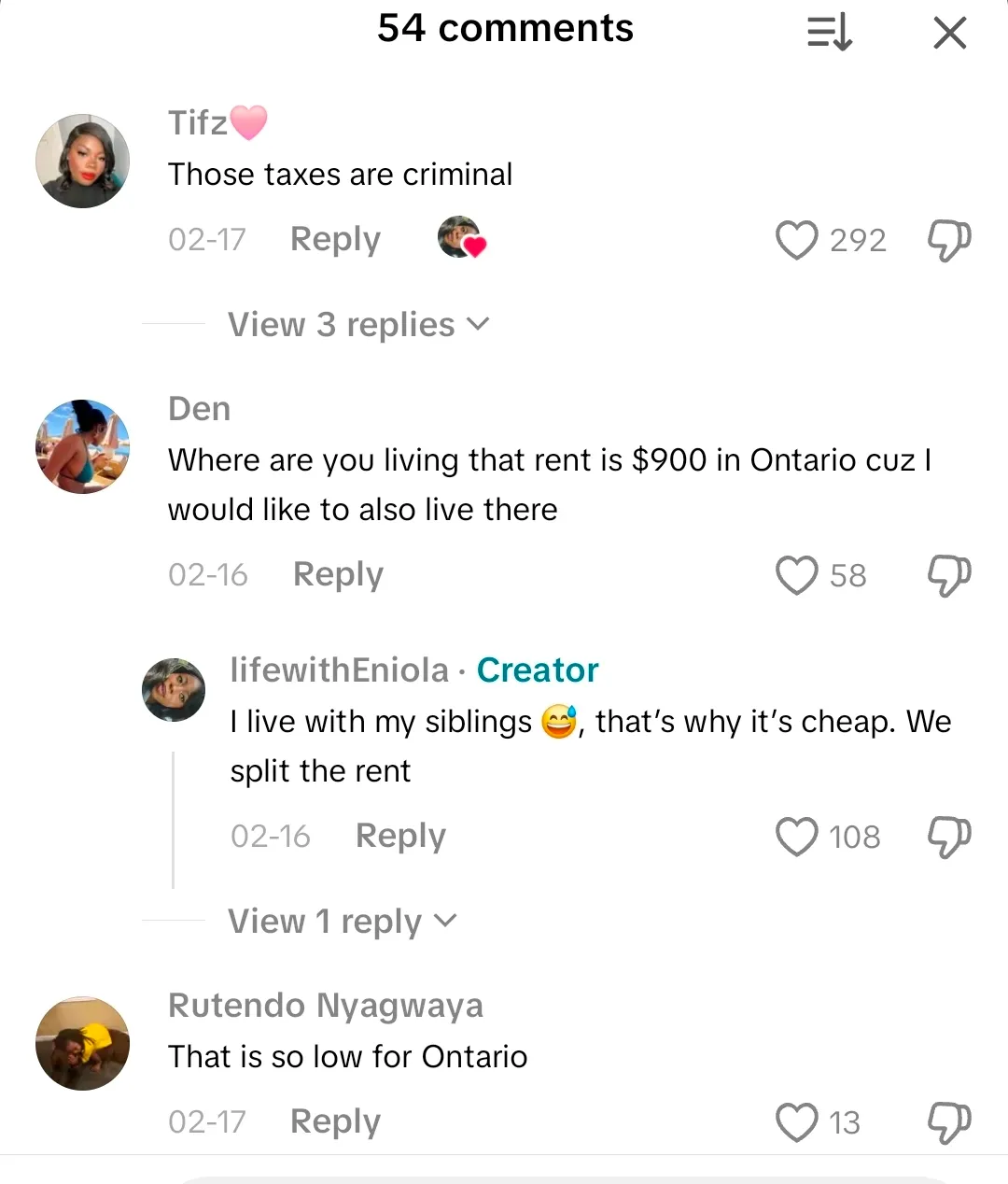The height and width of the screenshot is (1184, 1008).
Task: Reply to Rutendo Nyagwaya's comment
Action: tap(335, 1121)
